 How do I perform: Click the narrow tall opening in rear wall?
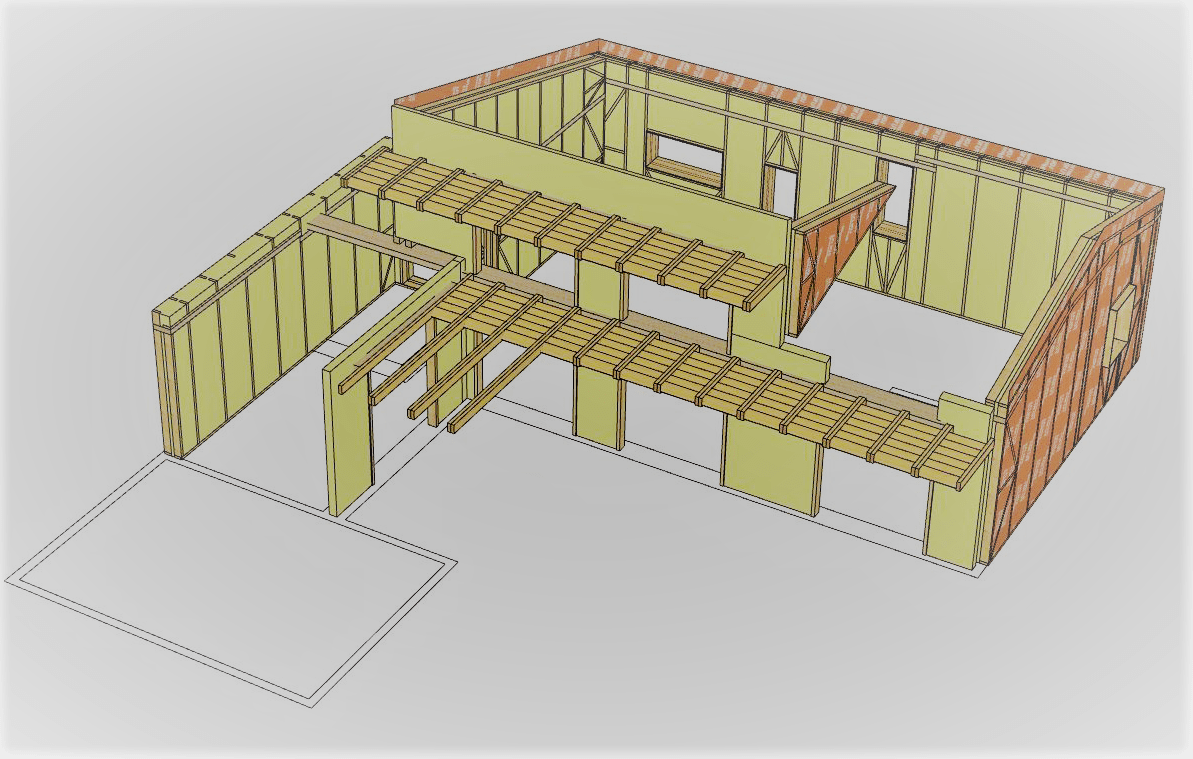(898, 190)
